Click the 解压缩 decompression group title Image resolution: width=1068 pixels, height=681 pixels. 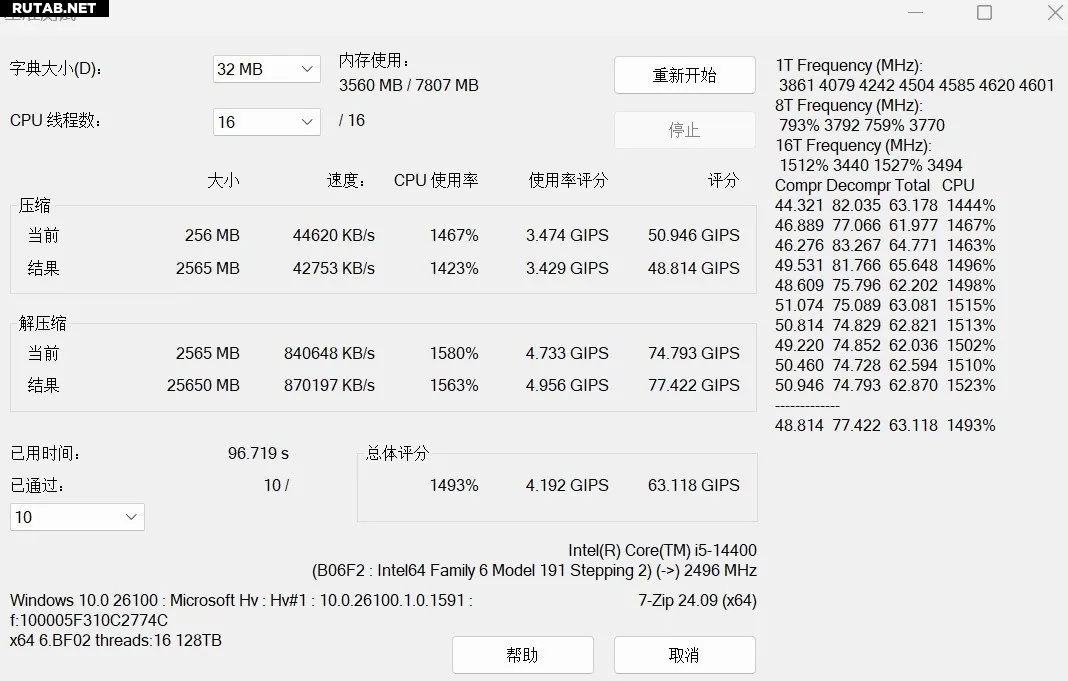pos(43,323)
